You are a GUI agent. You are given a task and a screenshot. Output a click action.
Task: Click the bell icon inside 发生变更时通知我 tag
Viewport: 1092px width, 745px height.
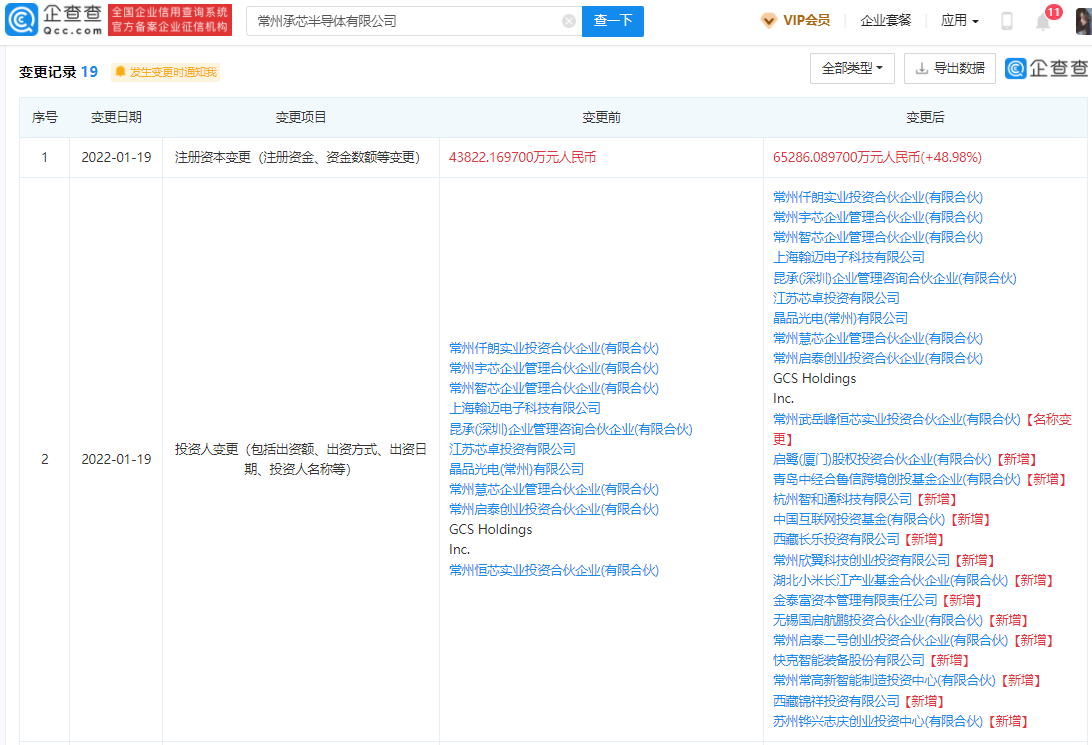[118, 71]
